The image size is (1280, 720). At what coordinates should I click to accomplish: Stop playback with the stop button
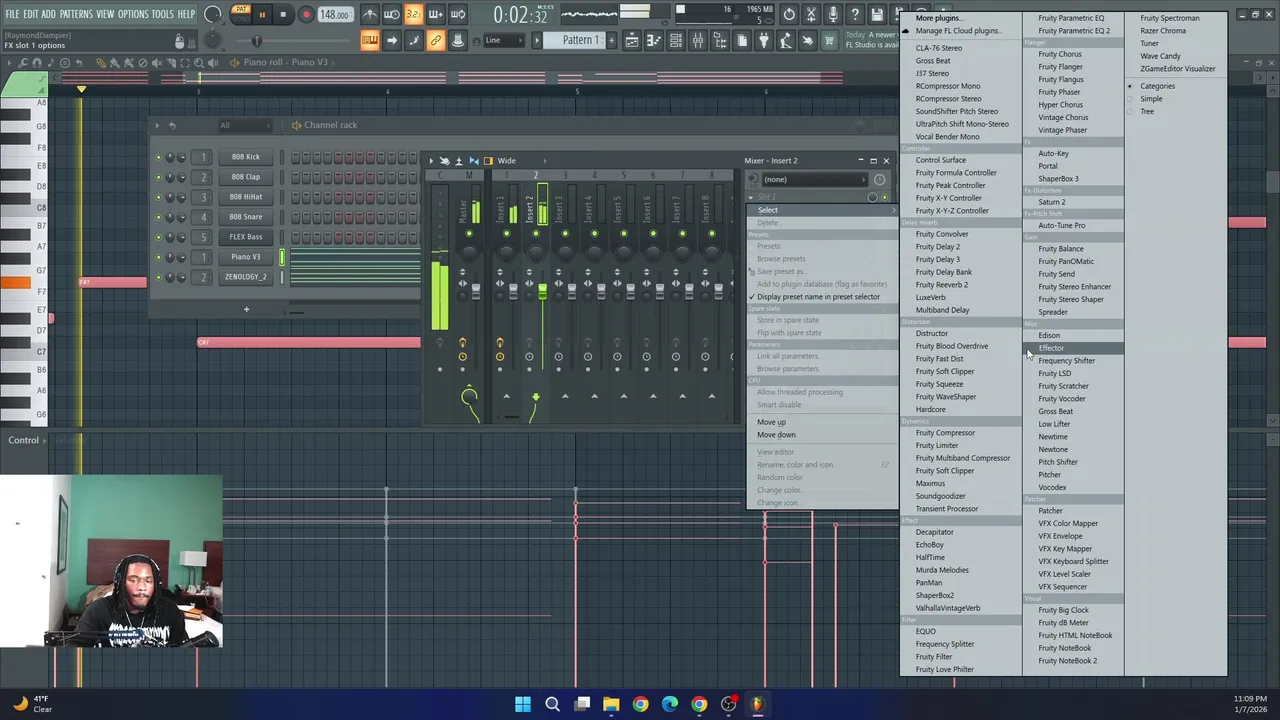pyautogui.click(x=283, y=15)
